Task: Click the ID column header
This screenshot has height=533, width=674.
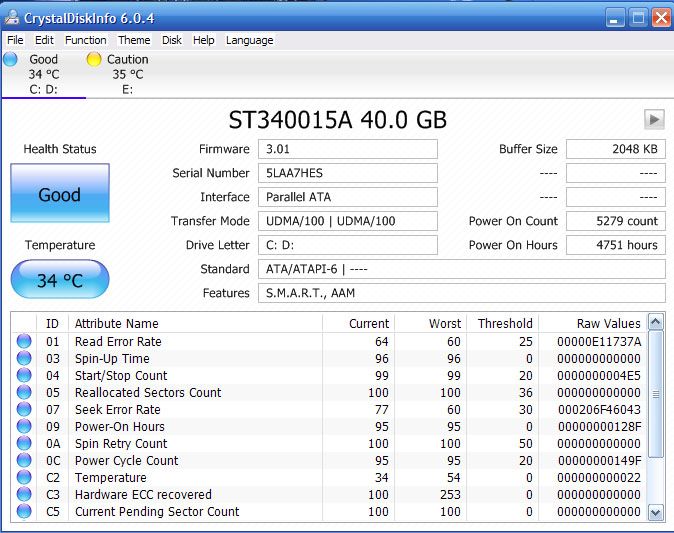Action: [x=52, y=323]
